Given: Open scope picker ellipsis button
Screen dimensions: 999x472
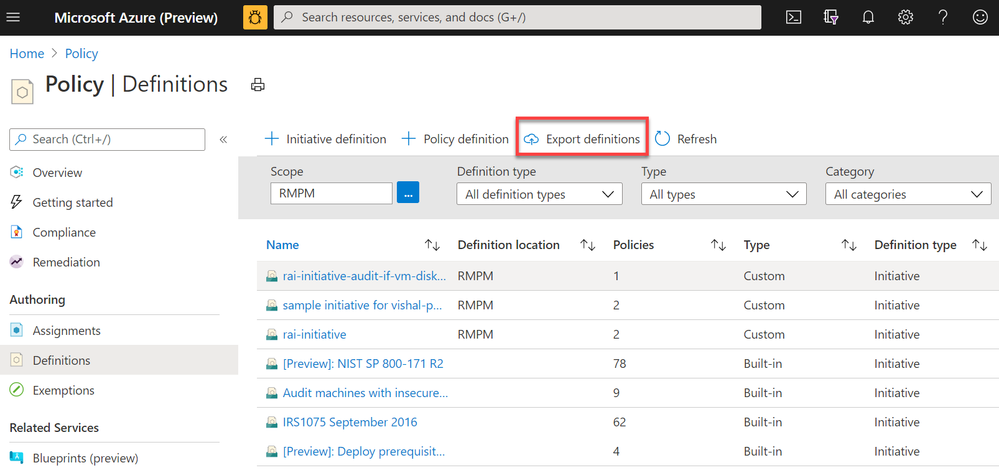Looking at the screenshot, I should coord(408,192).
